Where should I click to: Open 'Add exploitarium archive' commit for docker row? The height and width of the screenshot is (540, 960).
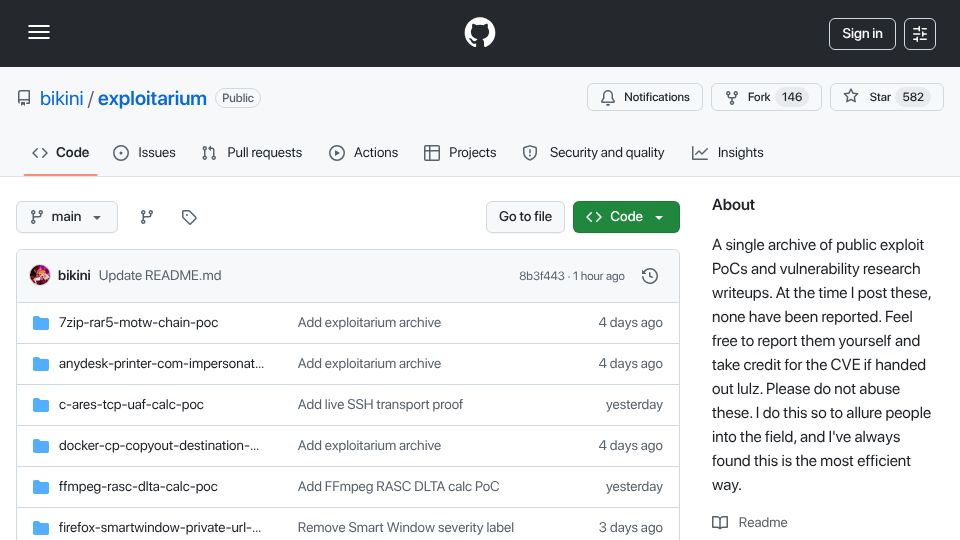(369, 446)
